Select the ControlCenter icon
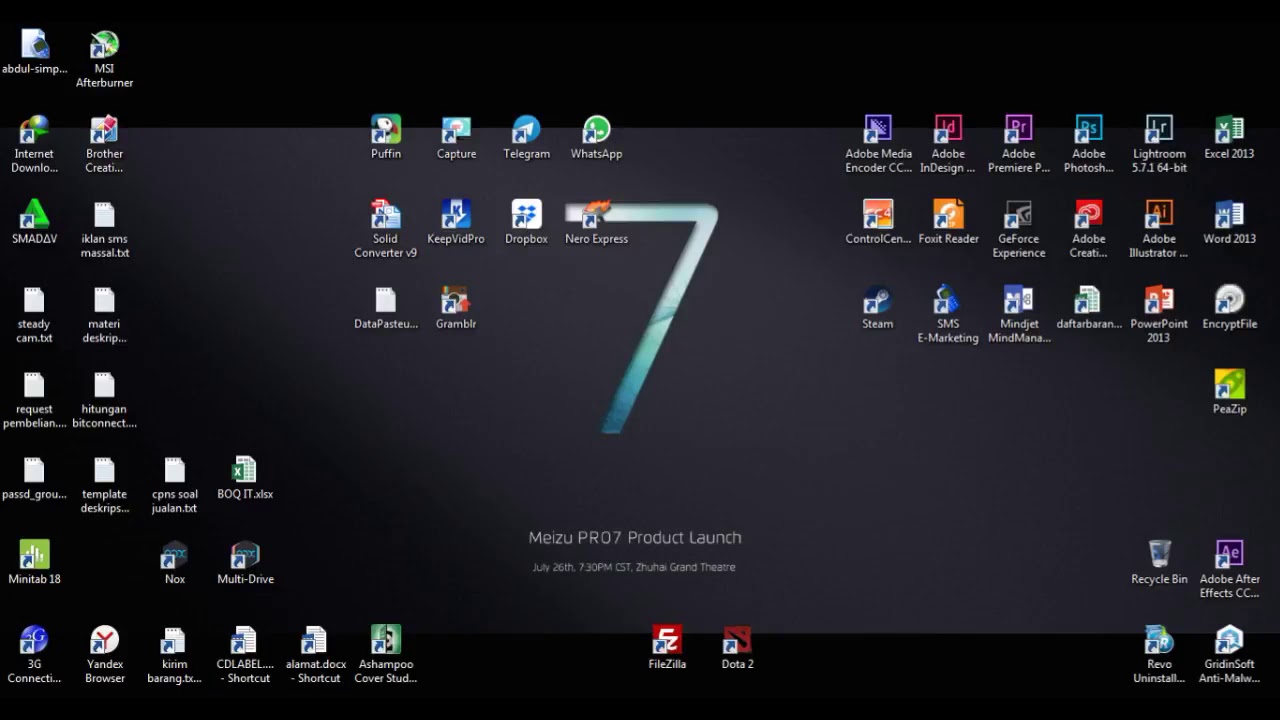Viewport: 1280px width, 720px height. [x=878, y=215]
